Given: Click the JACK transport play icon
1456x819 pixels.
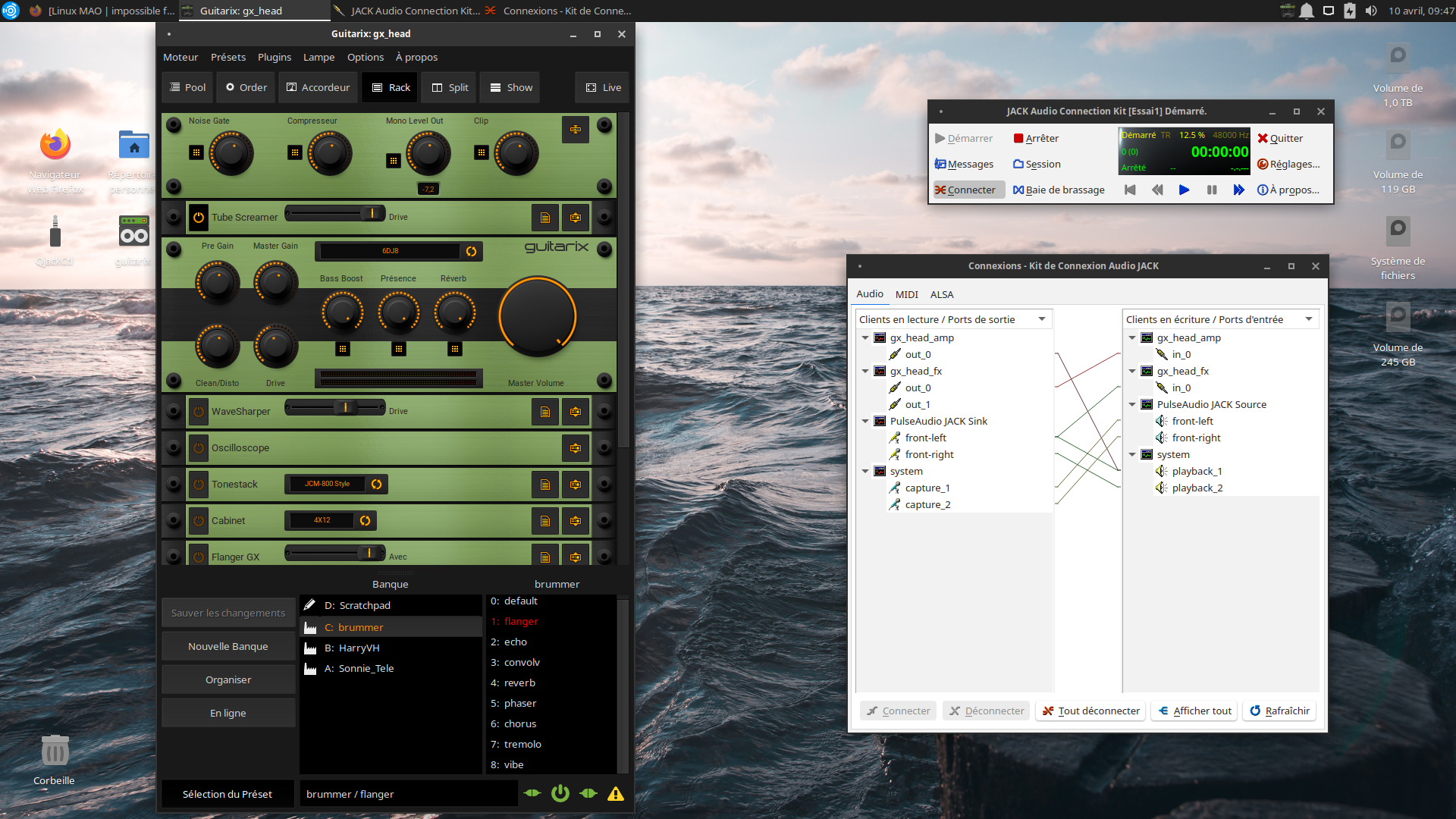Looking at the screenshot, I should point(1184,190).
